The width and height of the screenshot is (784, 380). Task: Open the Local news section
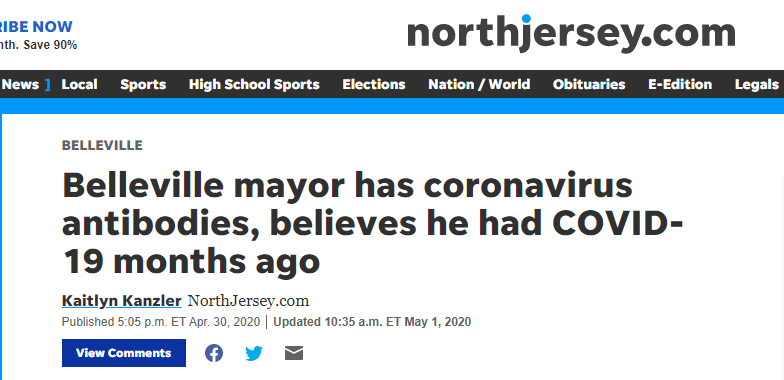80,84
